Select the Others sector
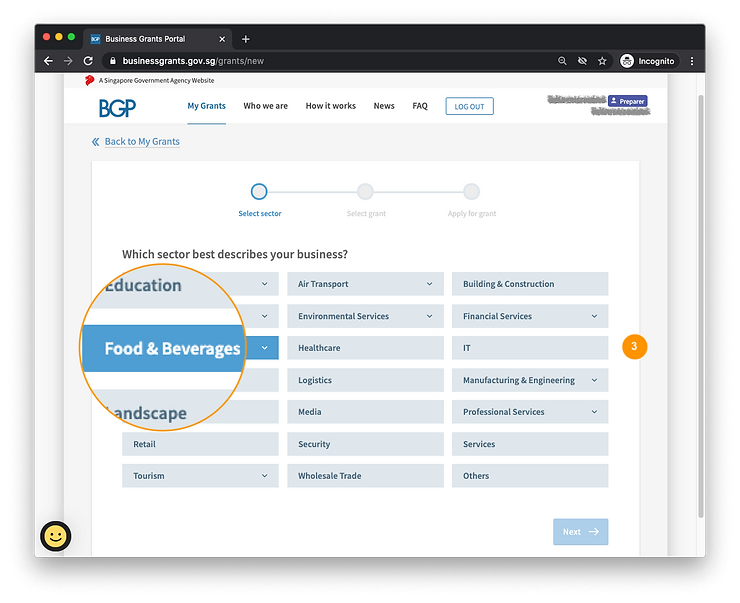Image resolution: width=740 pixels, height=603 pixels. coord(530,476)
